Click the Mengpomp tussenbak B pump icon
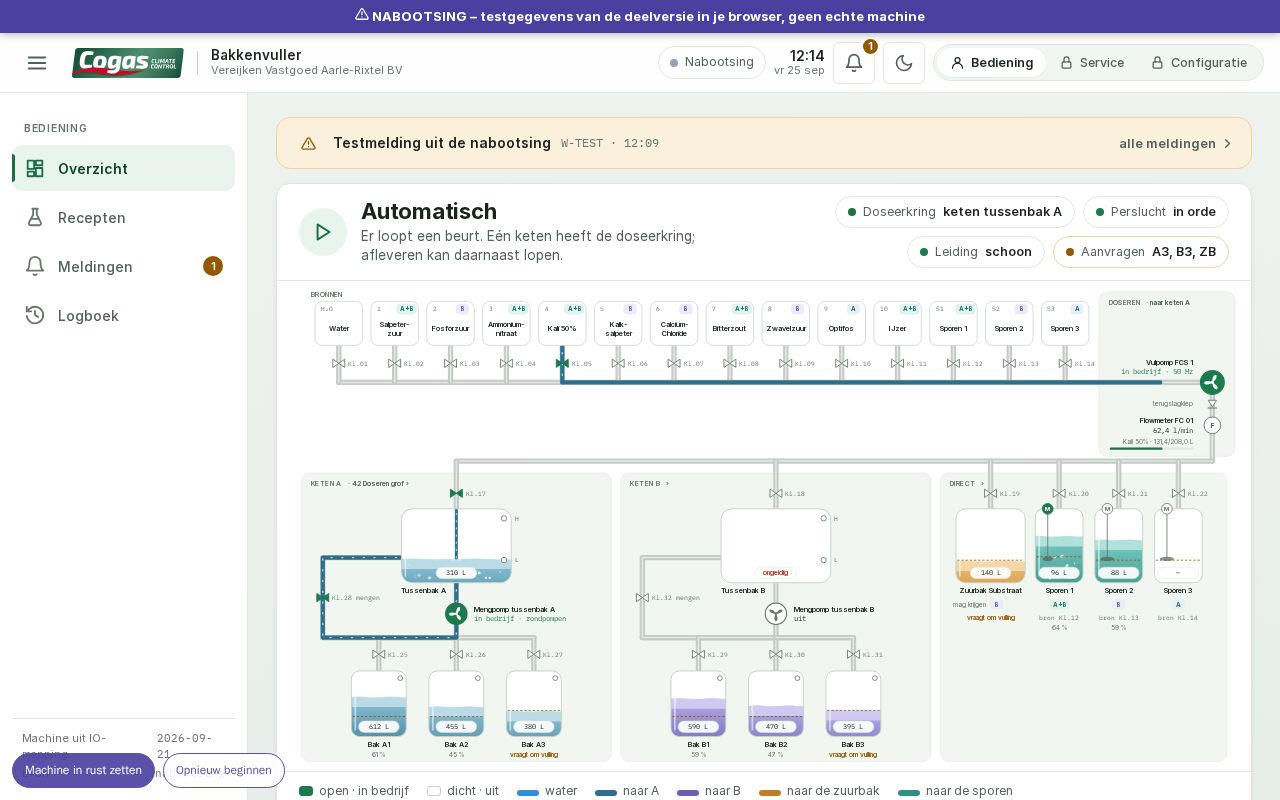This screenshot has width=1280, height=800. coord(776,614)
